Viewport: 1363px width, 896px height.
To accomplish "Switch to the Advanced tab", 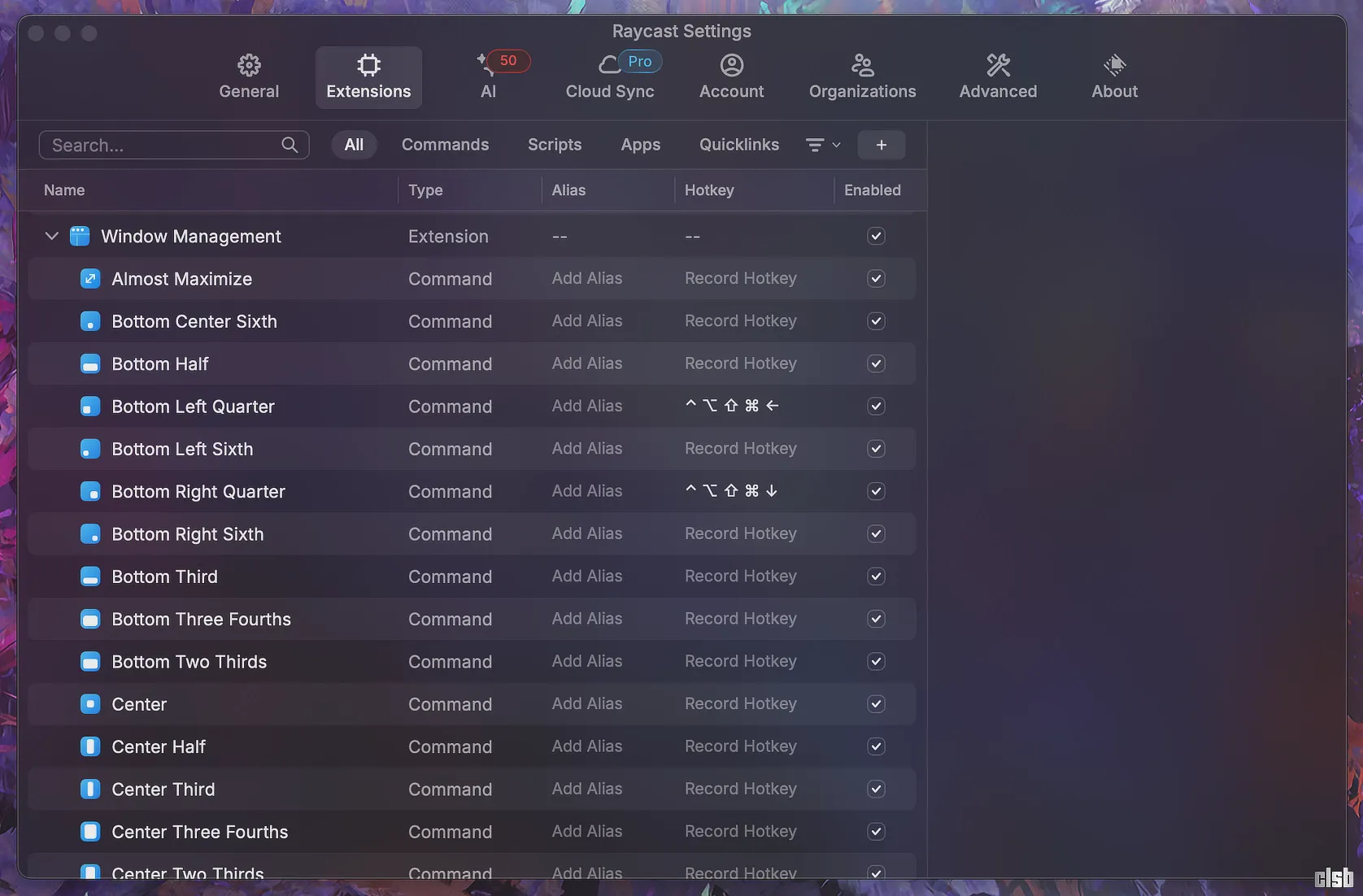I will coord(998,77).
